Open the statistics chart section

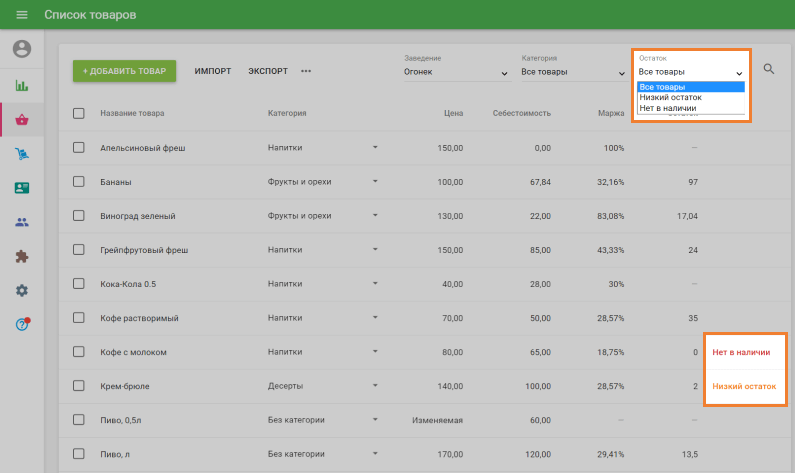click(22, 86)
